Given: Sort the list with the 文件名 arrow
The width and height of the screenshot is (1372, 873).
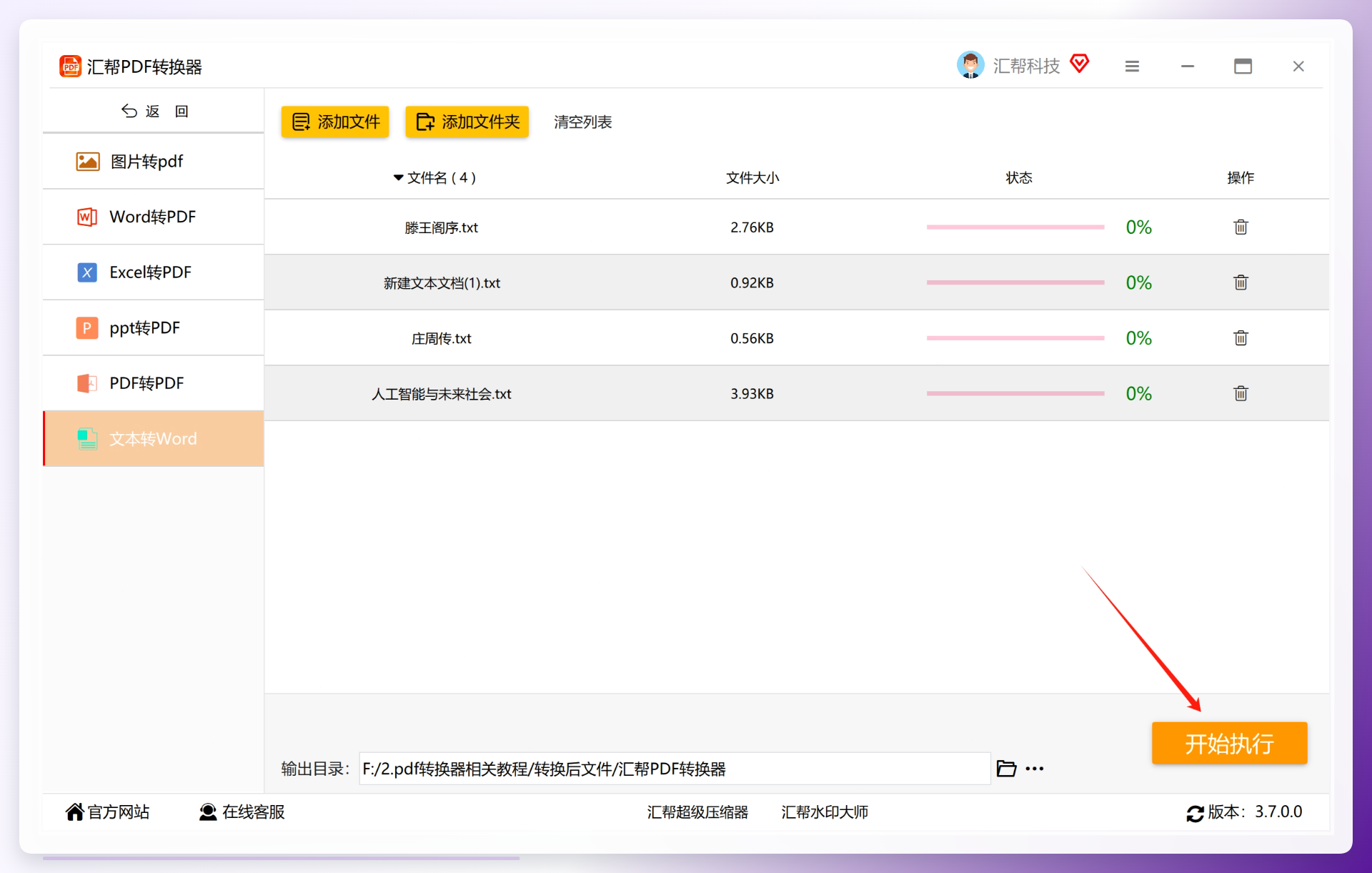Looking at the screenshot, I should [398, 178].
